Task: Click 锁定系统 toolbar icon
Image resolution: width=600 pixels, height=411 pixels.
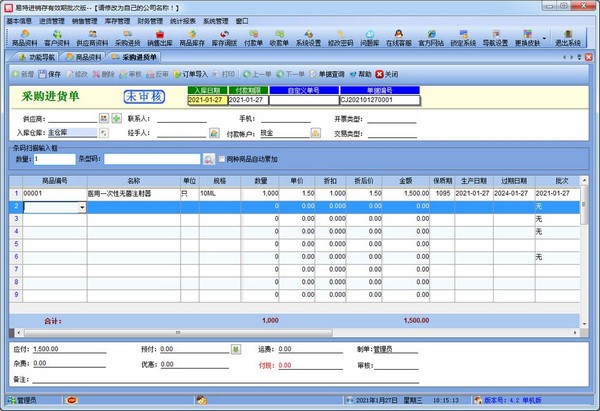Action: coord(463,38)
